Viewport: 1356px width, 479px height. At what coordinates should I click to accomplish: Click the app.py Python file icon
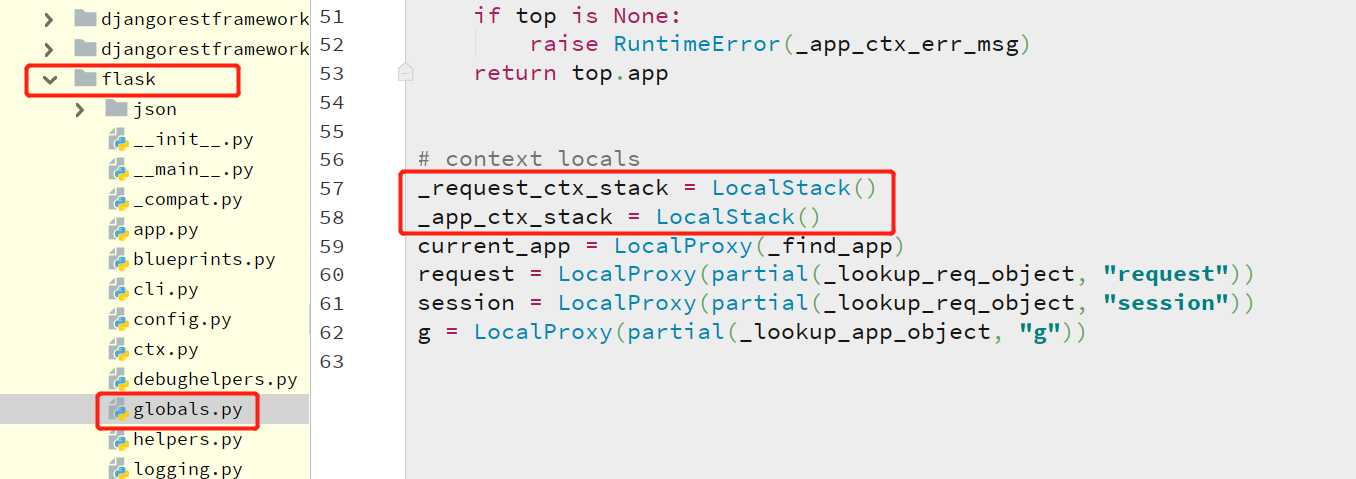(118, 230)
